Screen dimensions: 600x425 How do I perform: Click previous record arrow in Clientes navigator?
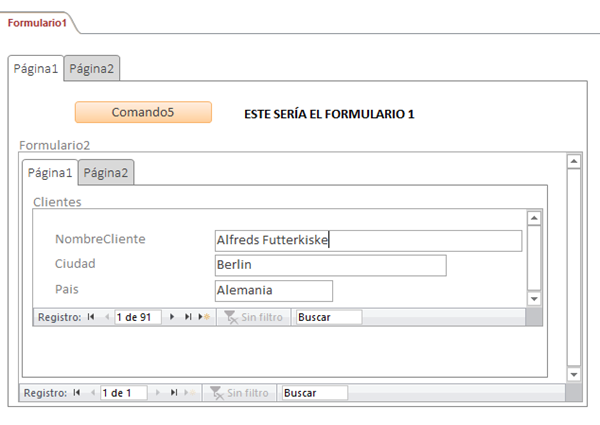(107, 317)
